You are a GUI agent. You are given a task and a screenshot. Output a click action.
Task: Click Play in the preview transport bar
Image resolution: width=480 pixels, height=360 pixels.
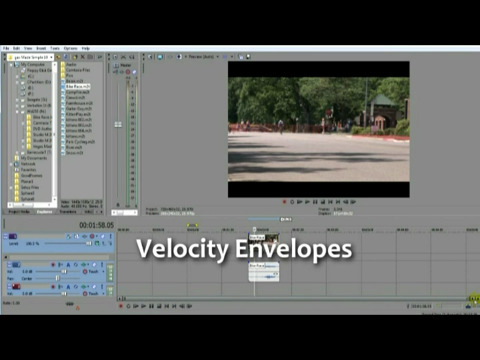point(307,202)
